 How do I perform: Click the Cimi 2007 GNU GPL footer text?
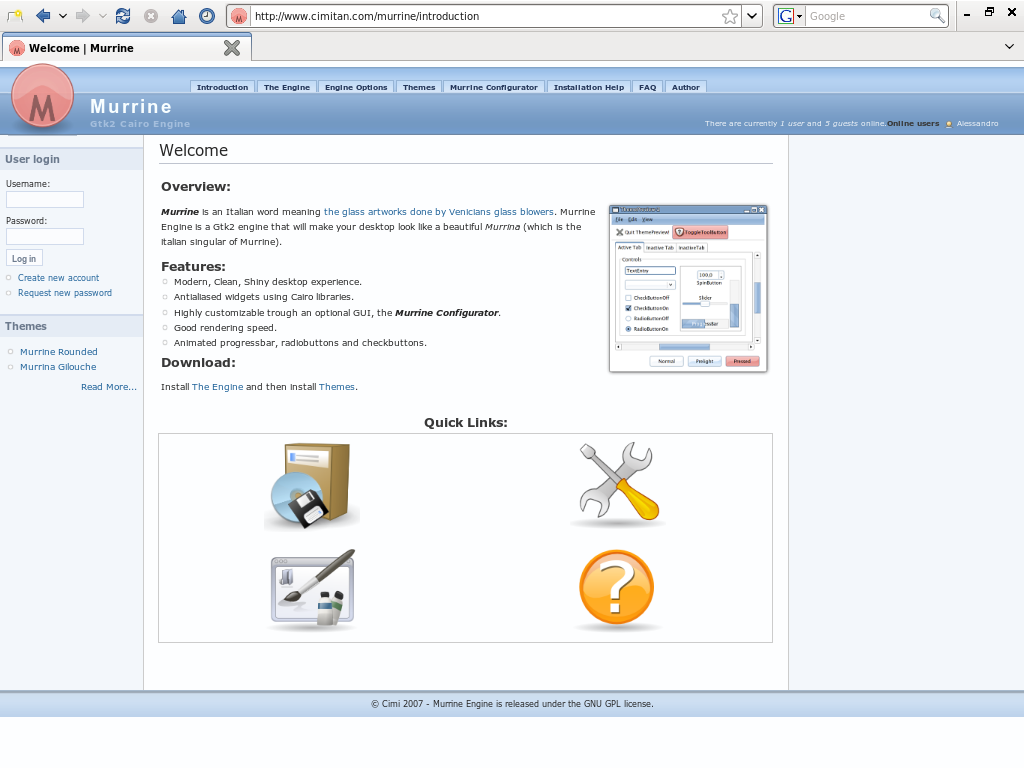pos(512,704)
